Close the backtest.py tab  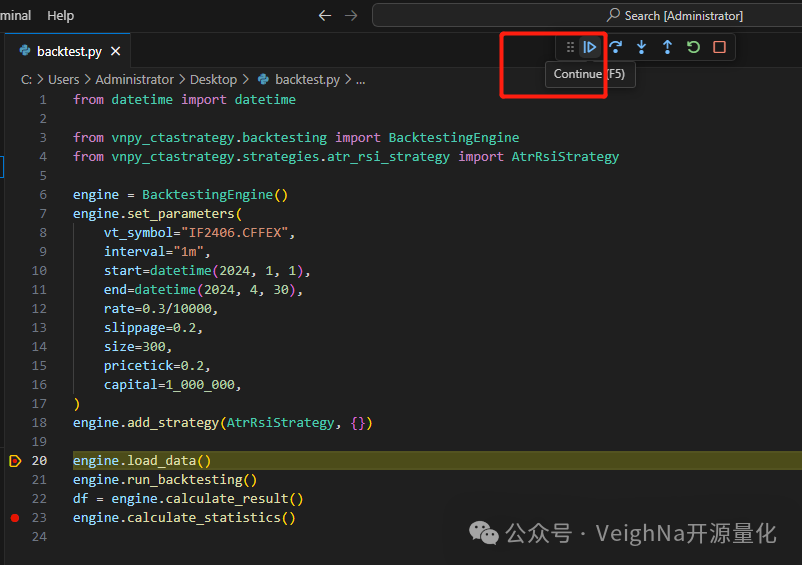coord(116,51)
